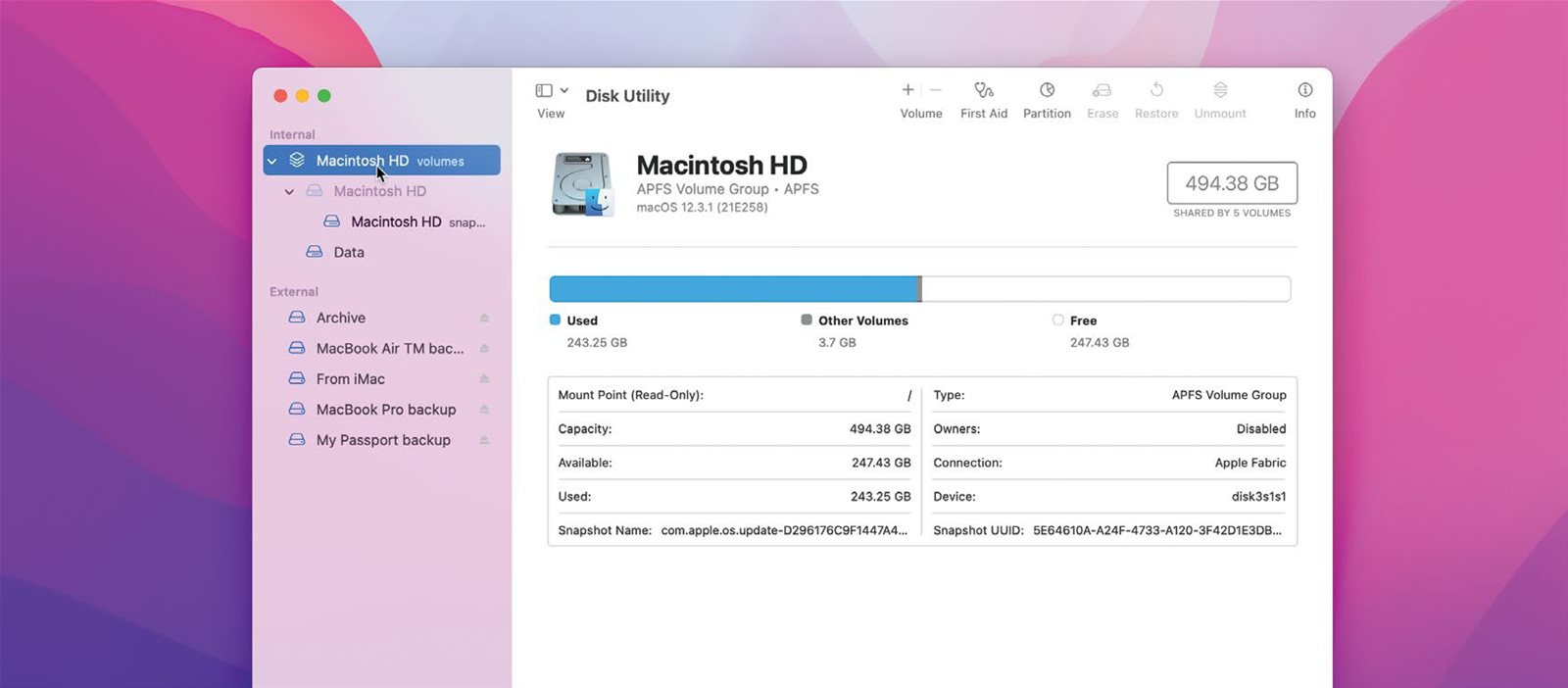Click the Other Volumes 3.7 GB value

(837, 343)
